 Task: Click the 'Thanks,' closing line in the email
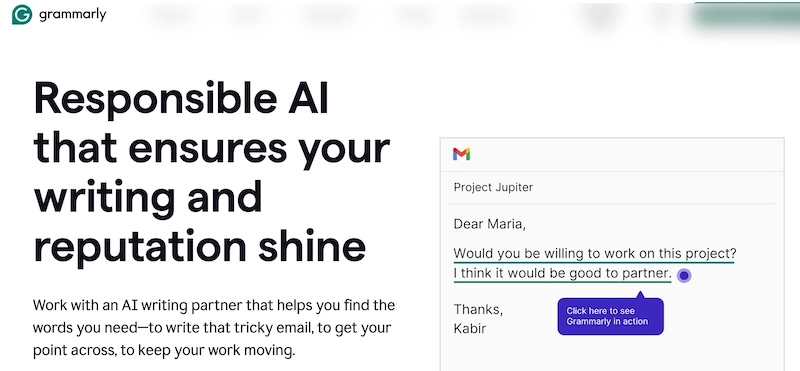(x=478, y=309)
